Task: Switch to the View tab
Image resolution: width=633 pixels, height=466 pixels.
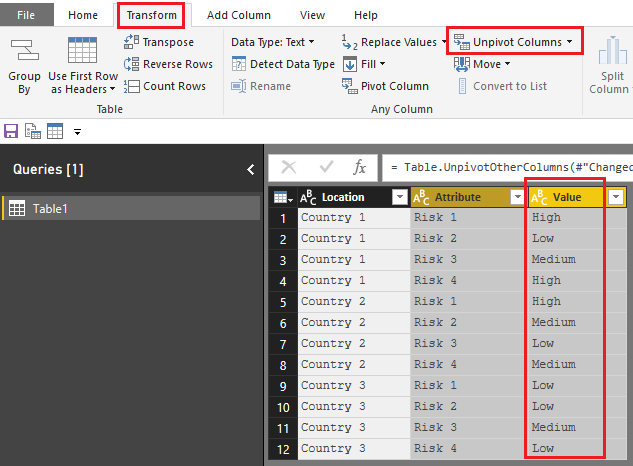Action: [x=312, y=15]
